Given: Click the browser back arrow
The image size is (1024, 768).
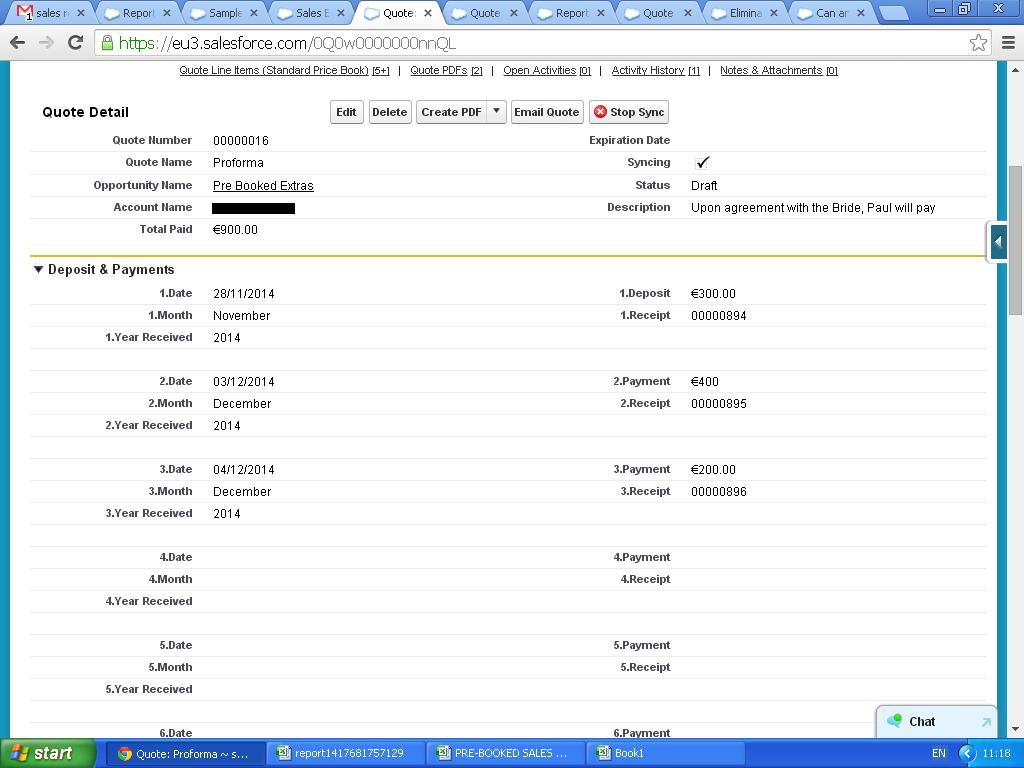Looking at the screenshot, I should 17,43.
